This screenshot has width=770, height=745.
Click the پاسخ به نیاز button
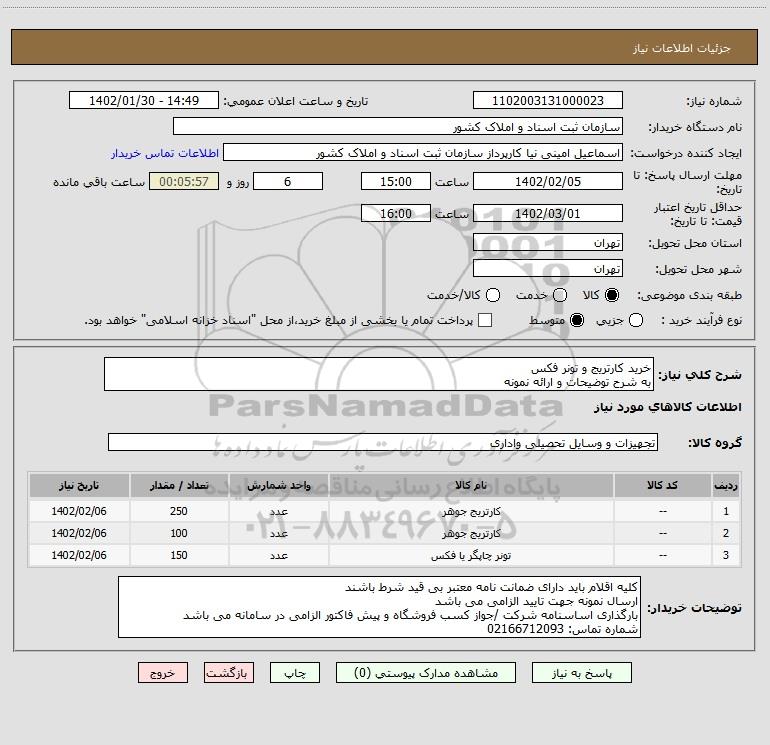pos(582,673)
